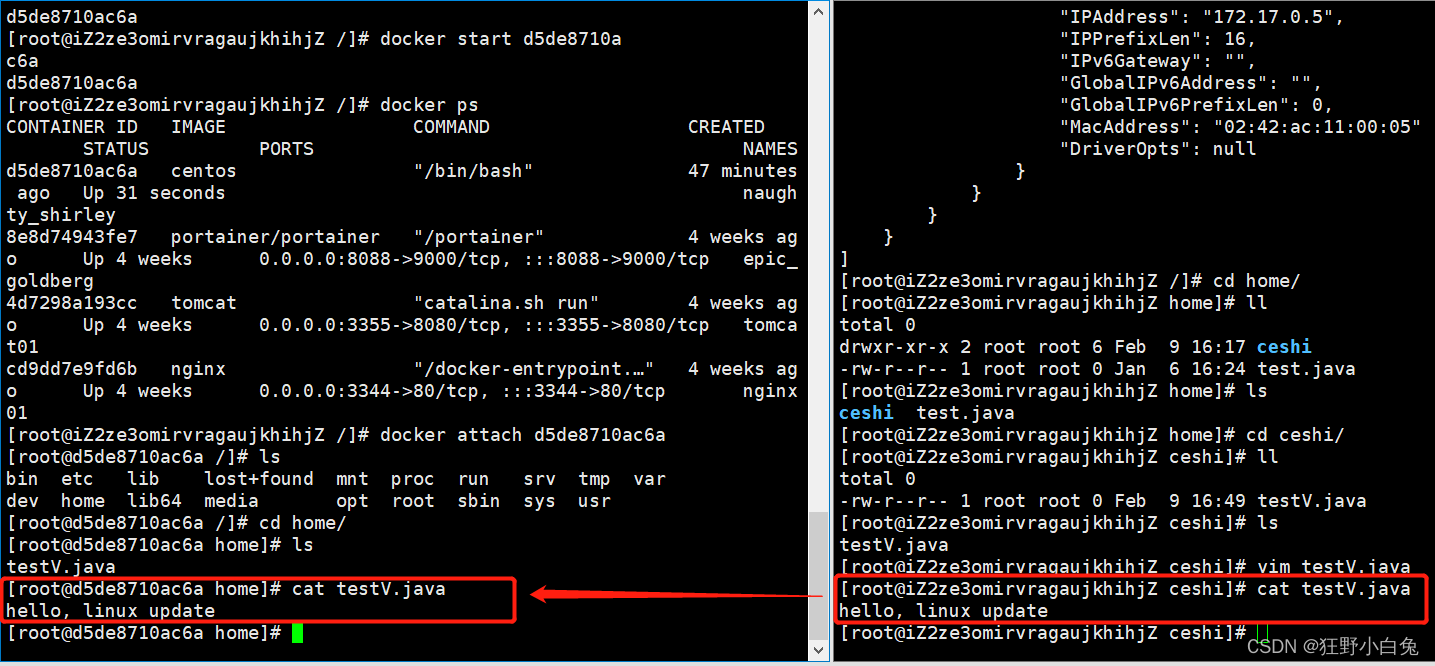Click the 'sbin' directory name
Screen dimensions: 1435x666
click(479, 501)
